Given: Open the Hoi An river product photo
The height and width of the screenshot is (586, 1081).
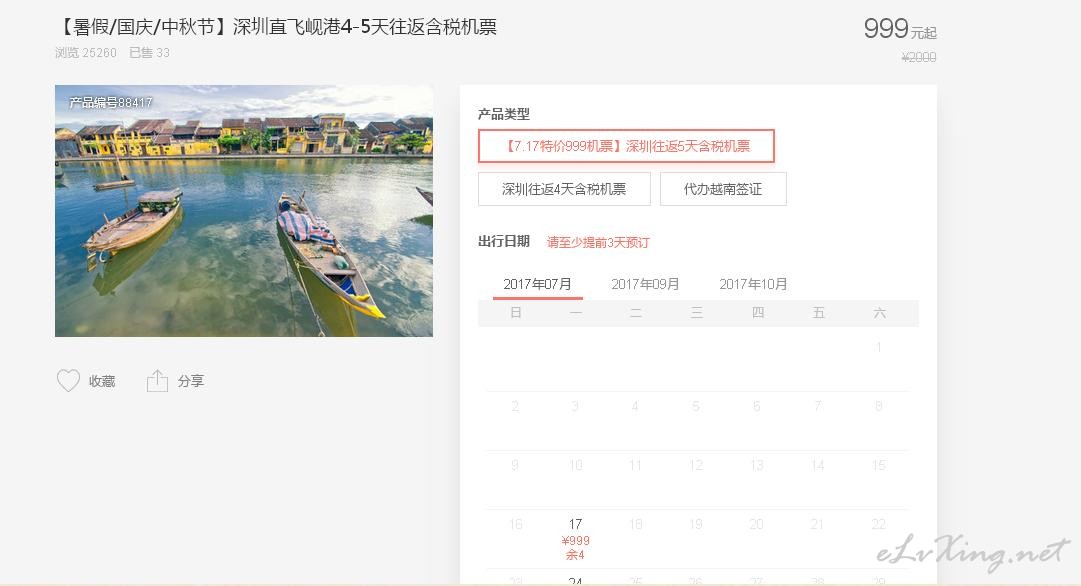Looking at the screenshot, I should 244,211.
